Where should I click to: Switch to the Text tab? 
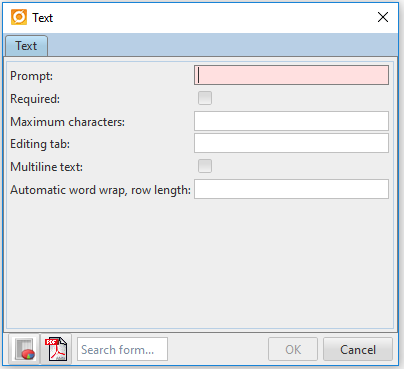pyautogui.click(x=26, y=46)
